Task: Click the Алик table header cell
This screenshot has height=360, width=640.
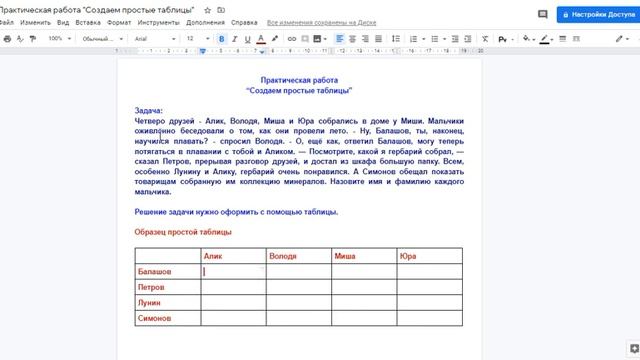Action: [x=233, y=256]
